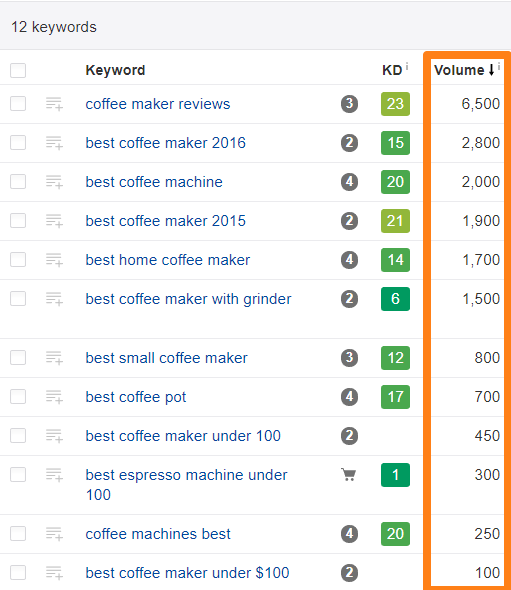511x590 pixels.
Task: Click the KD column header to sort
Action: click(x=392, y=70)
